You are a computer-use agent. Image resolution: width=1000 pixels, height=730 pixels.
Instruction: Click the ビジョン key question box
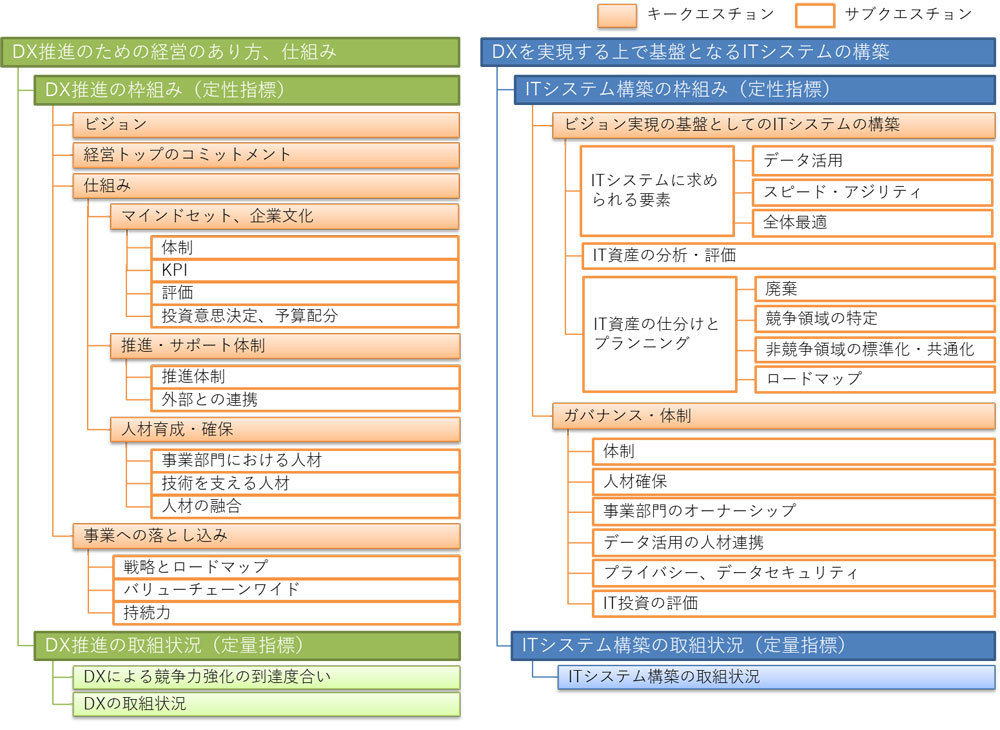click(x=266, y=124)
